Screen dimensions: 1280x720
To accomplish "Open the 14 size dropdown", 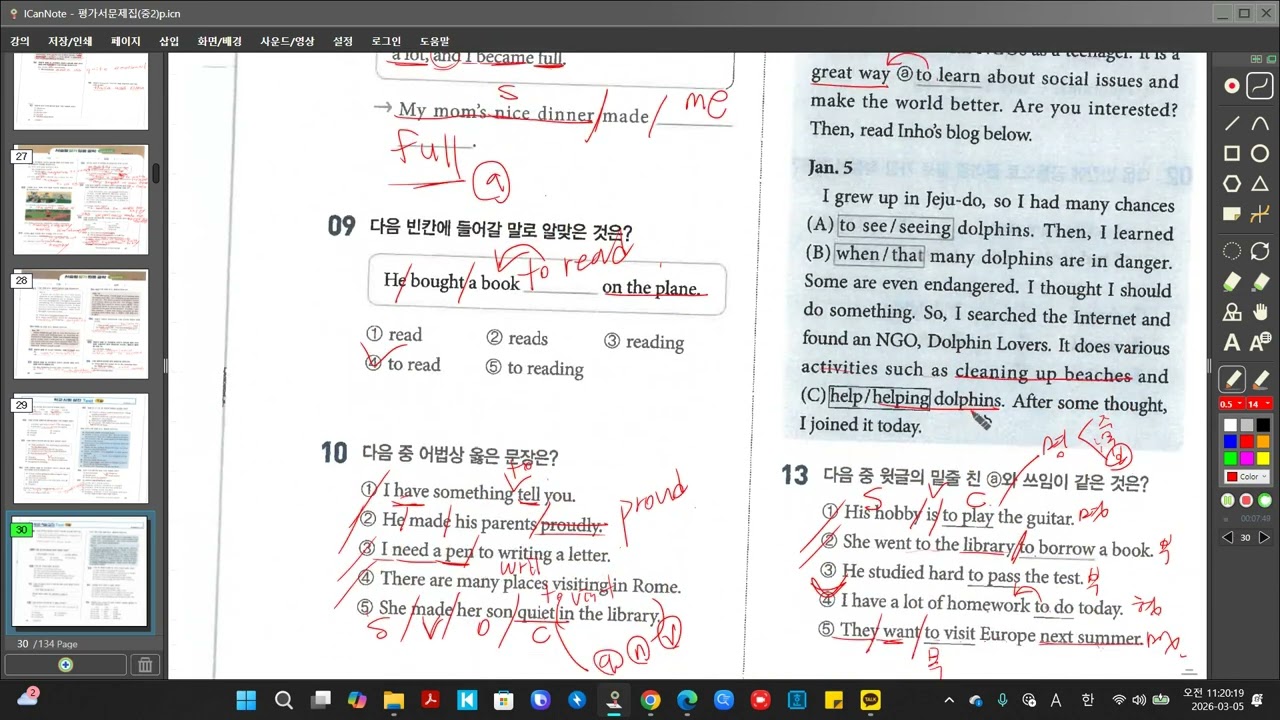I will [1258, 404].
